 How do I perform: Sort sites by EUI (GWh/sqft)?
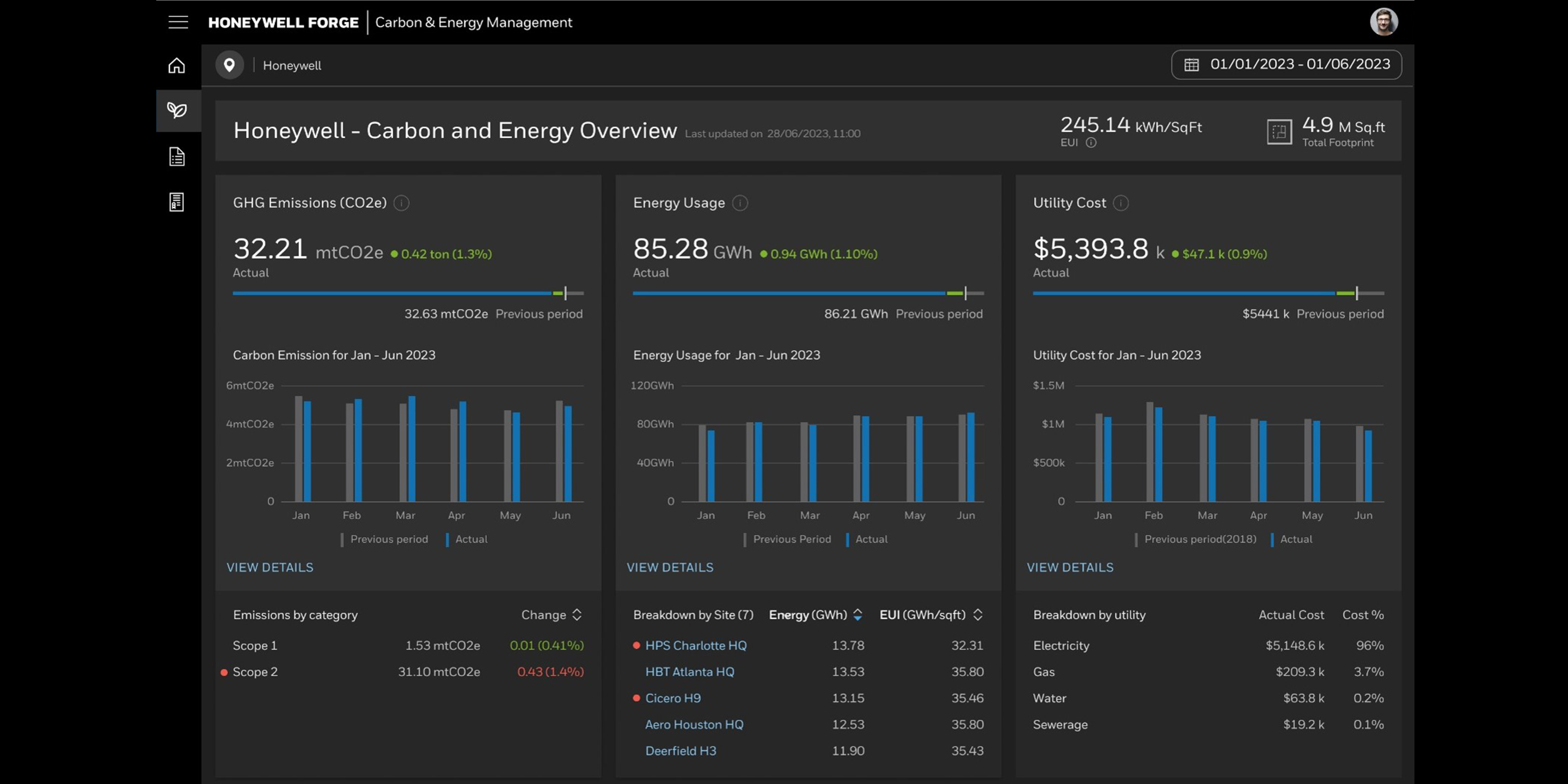click(x=978, y=615)
